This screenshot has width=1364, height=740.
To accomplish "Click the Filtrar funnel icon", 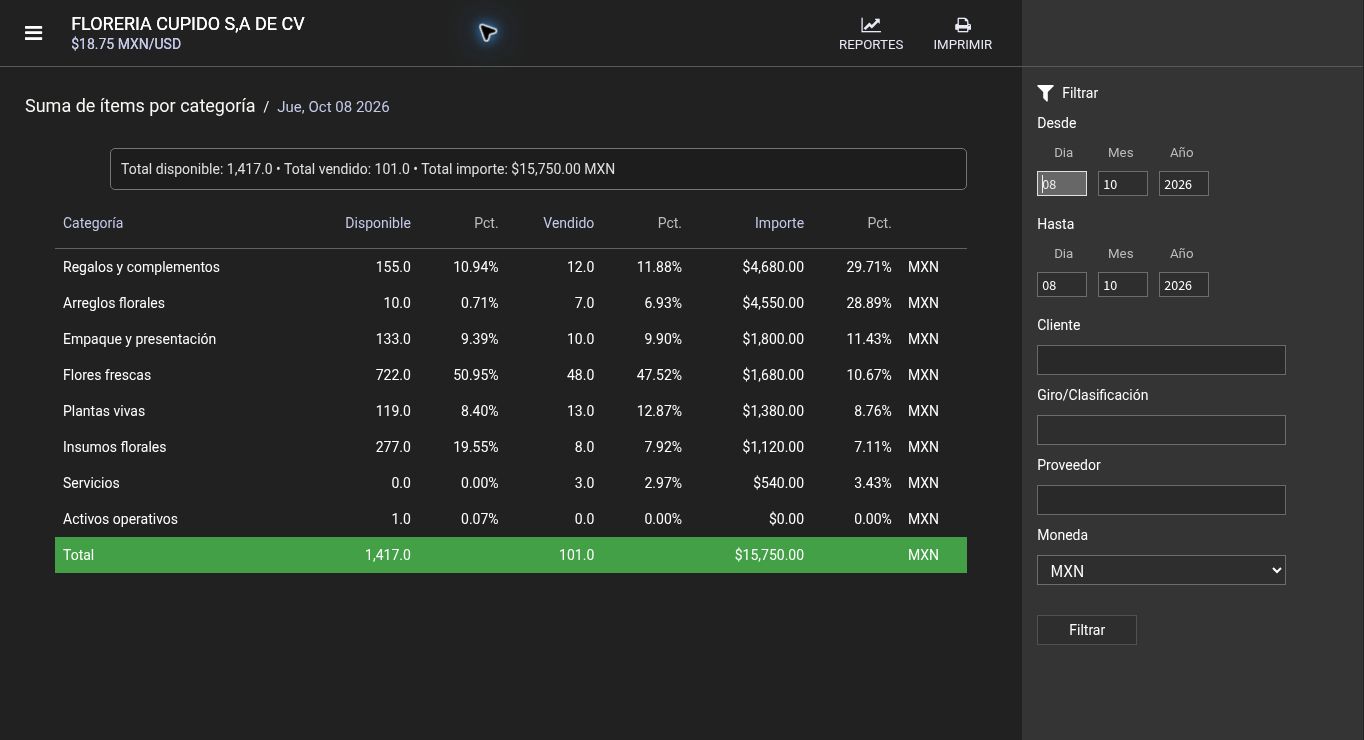I will 1045,93.
